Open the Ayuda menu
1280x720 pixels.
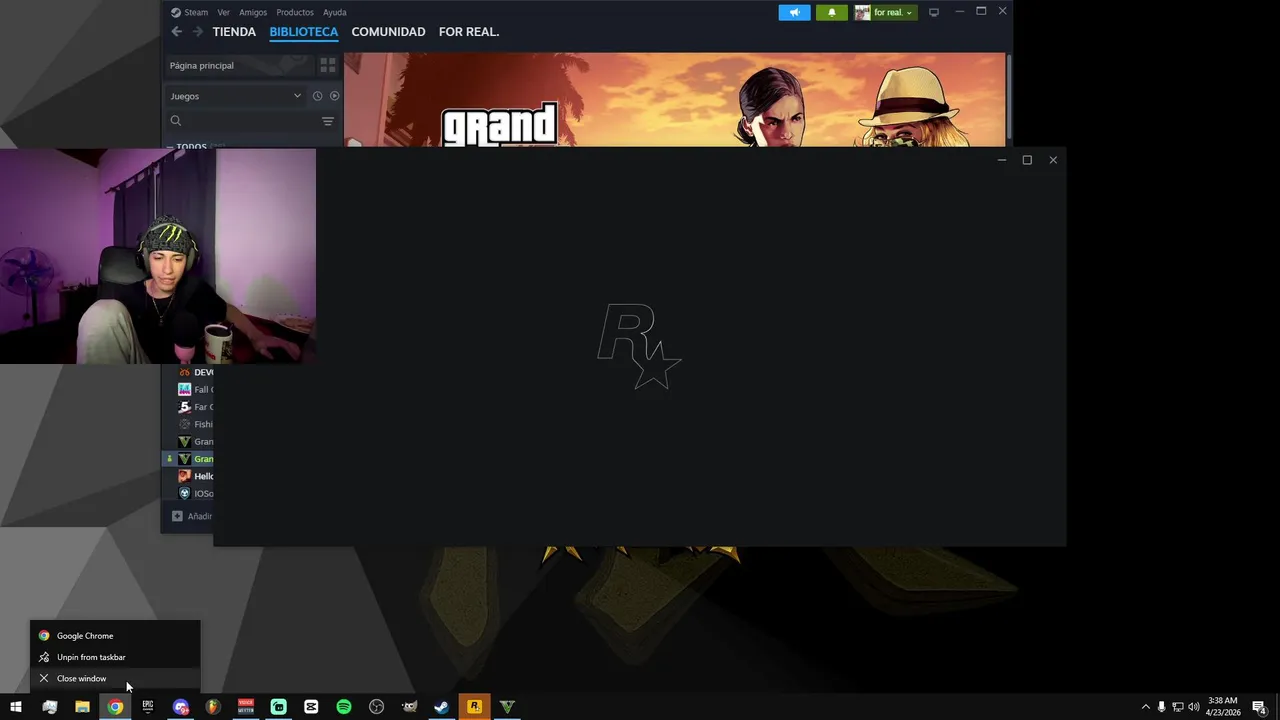(335, 12)
